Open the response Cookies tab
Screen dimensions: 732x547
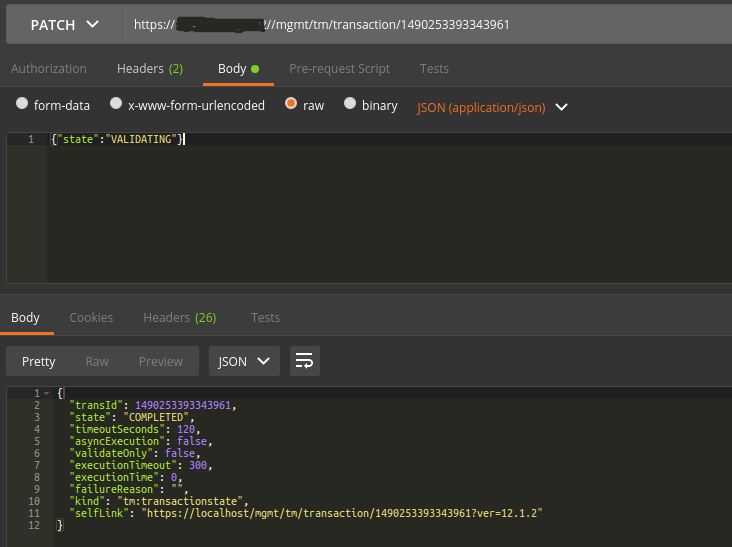point(91,318)
